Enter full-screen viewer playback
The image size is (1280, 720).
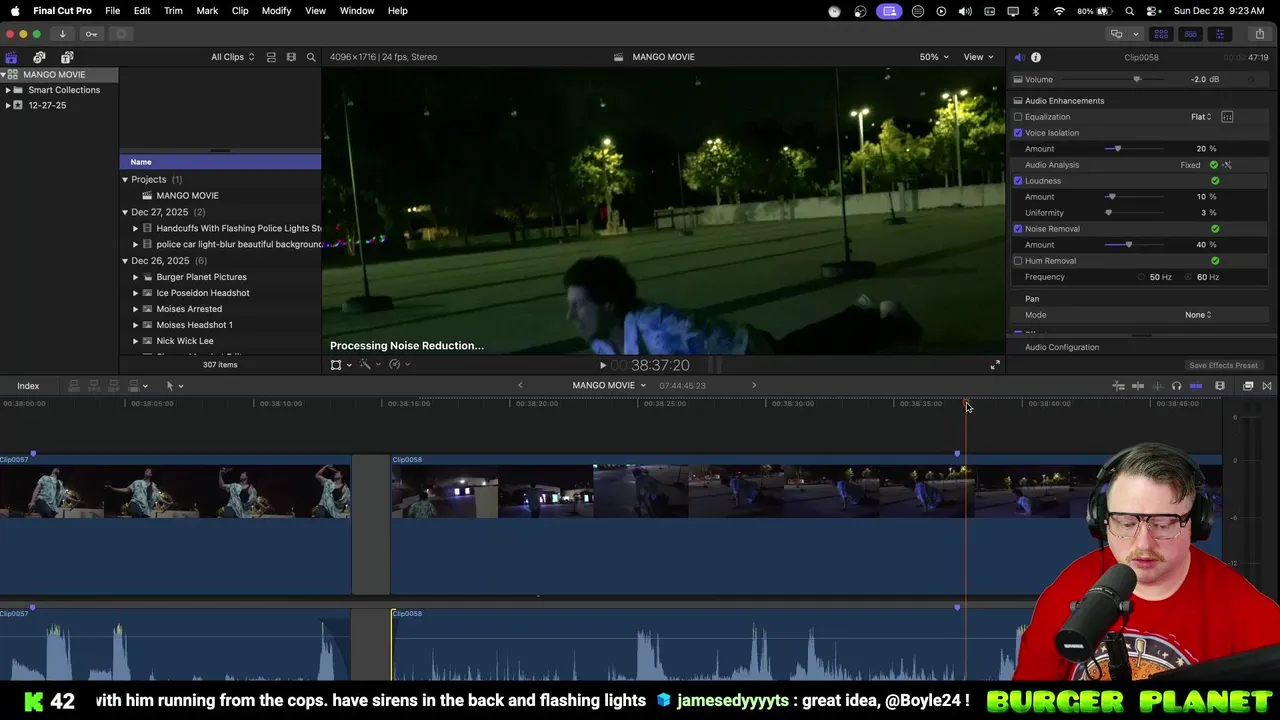(x=995, y=365)
